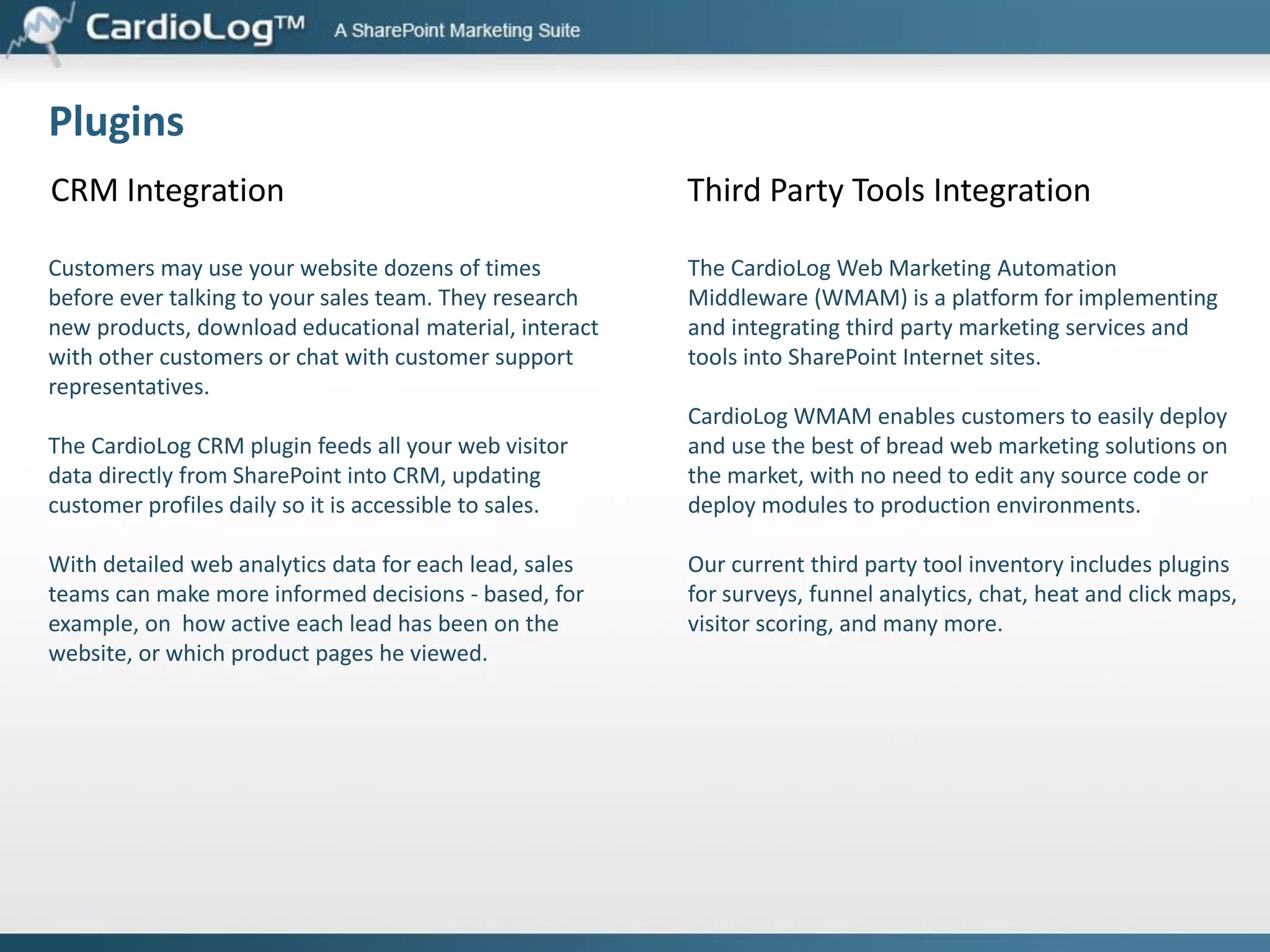This screenshot has width=1270, height=952.
Task: Click the dark blue footer bar
Action: [635, 943]
